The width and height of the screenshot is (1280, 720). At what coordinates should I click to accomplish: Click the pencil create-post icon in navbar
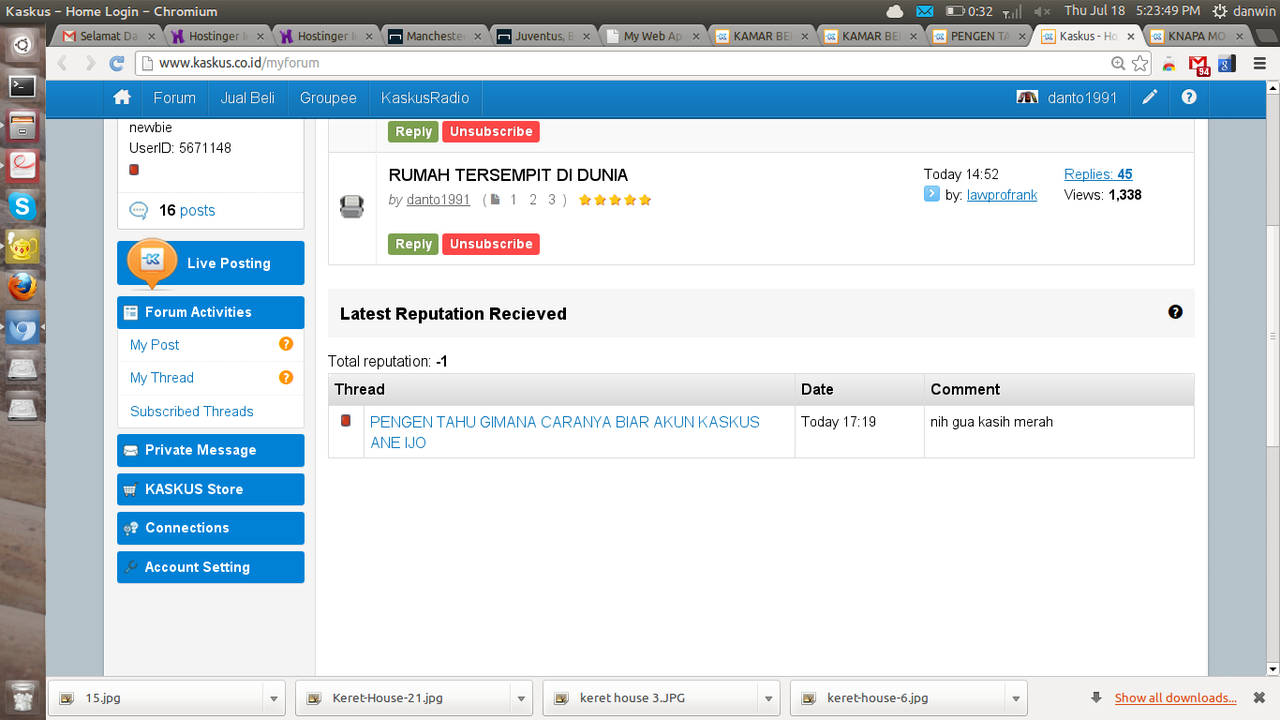pyautogui.click(x=1150, y=97)
